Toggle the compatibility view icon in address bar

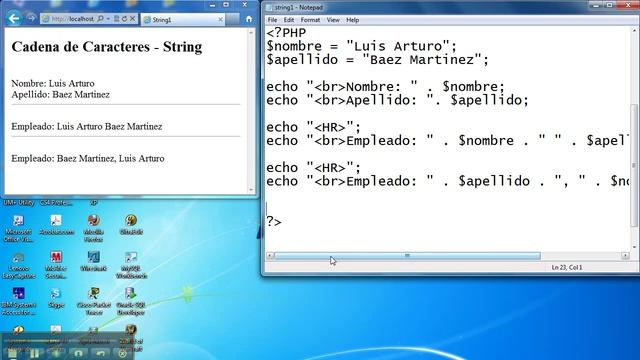pyautogui.click(x=117, y=19)
